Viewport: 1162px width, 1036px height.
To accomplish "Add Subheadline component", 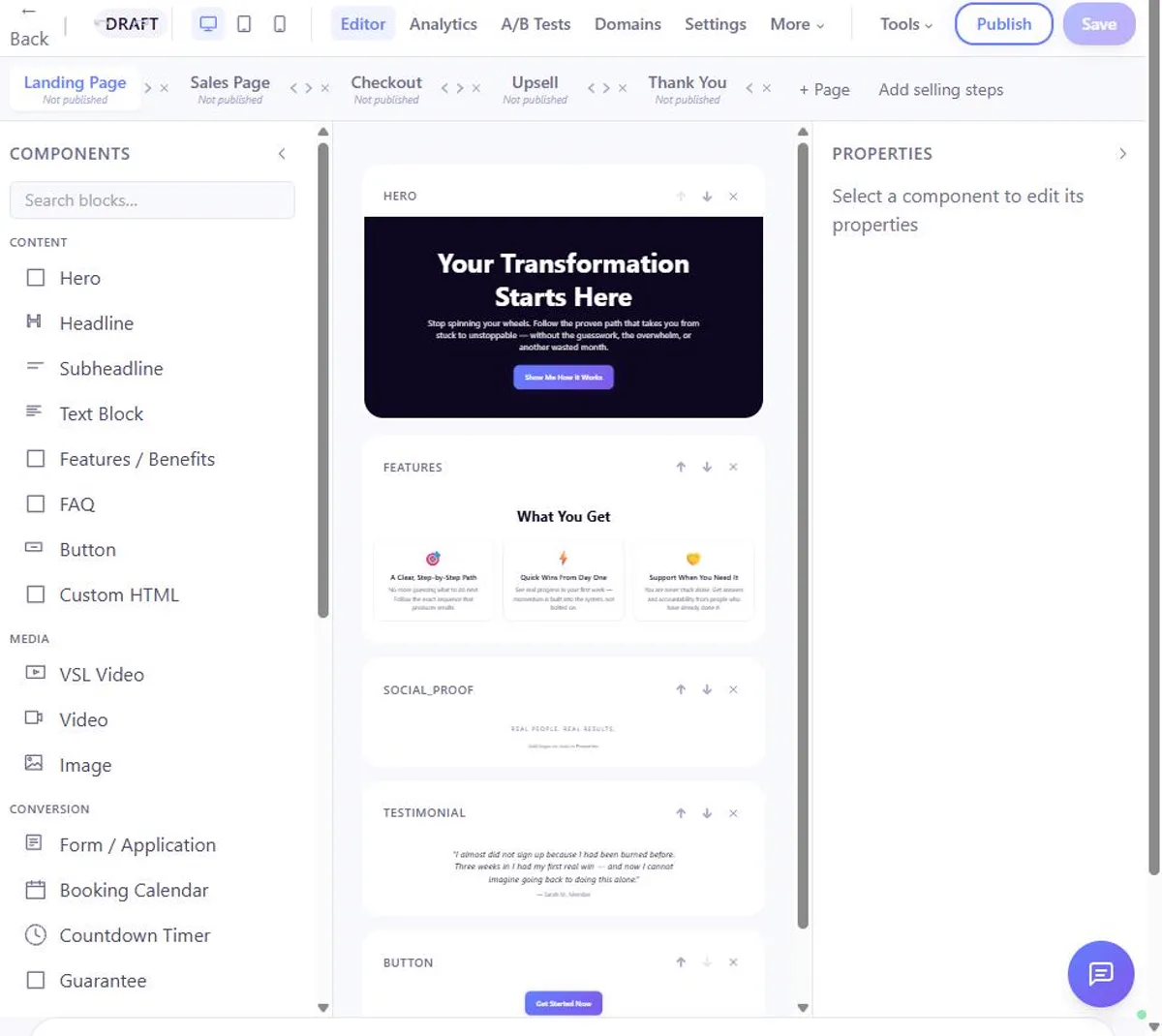I will tap(152, 369).
